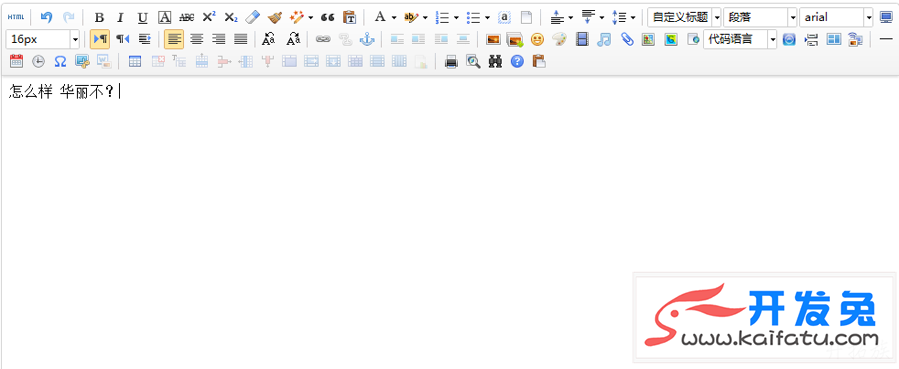Insert a hyperlink with chain icon

323,39
